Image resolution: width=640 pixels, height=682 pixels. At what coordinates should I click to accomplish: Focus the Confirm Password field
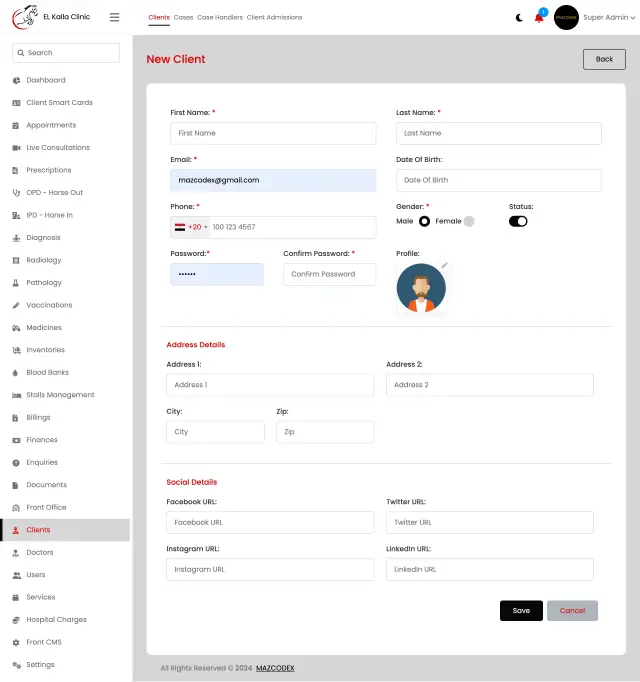tap(329, 274)
